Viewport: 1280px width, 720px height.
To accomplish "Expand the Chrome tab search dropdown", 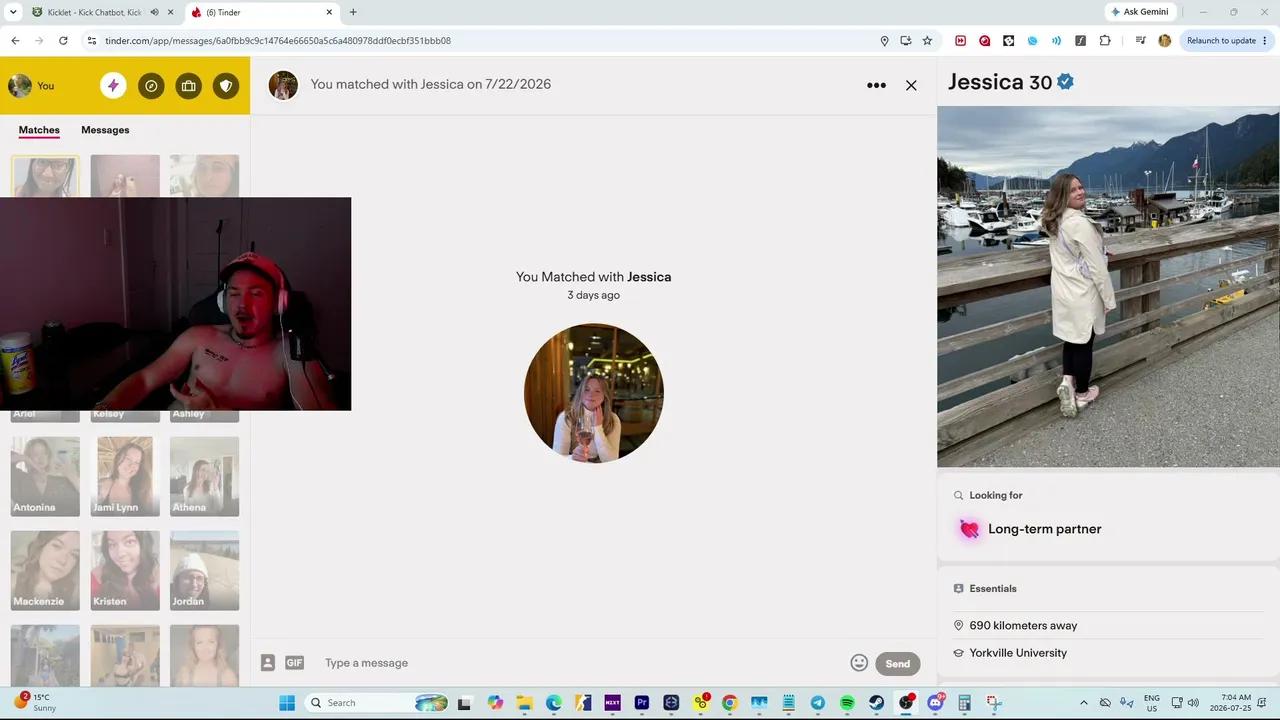I will [13, 12].
